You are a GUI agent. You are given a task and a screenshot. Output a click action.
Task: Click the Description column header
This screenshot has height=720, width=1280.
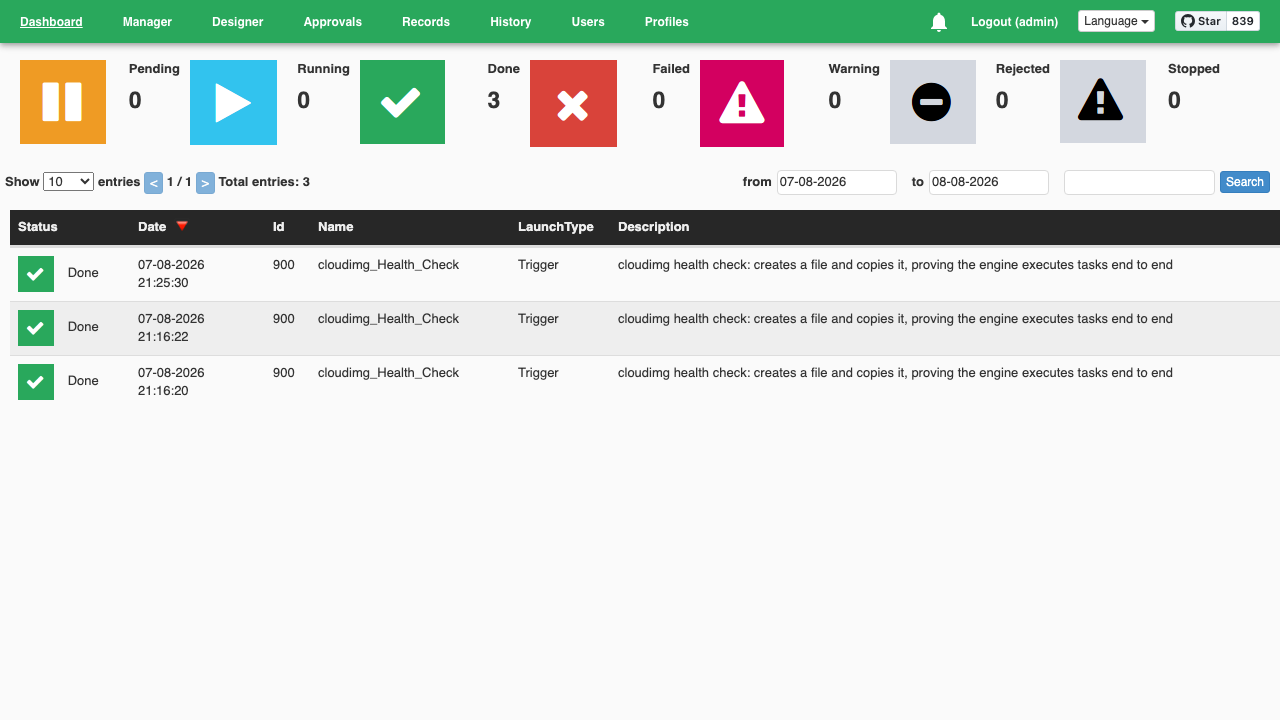pyautogui.click(x=654, y=227)
